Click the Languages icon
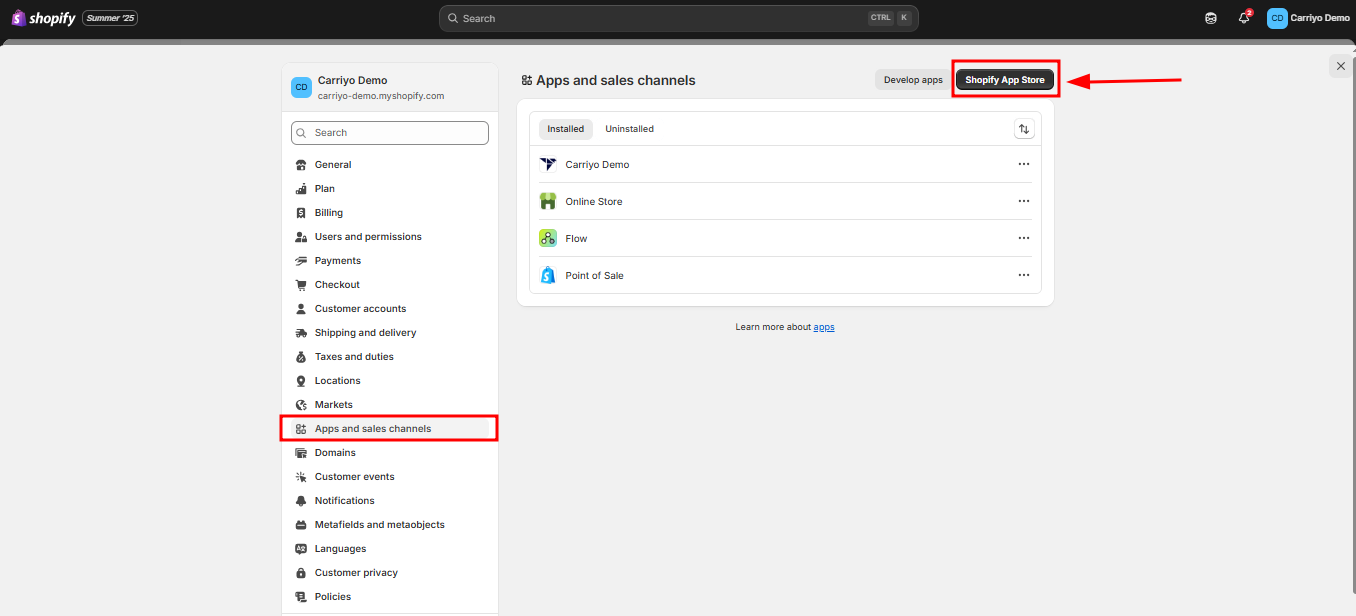 point(301,549)
